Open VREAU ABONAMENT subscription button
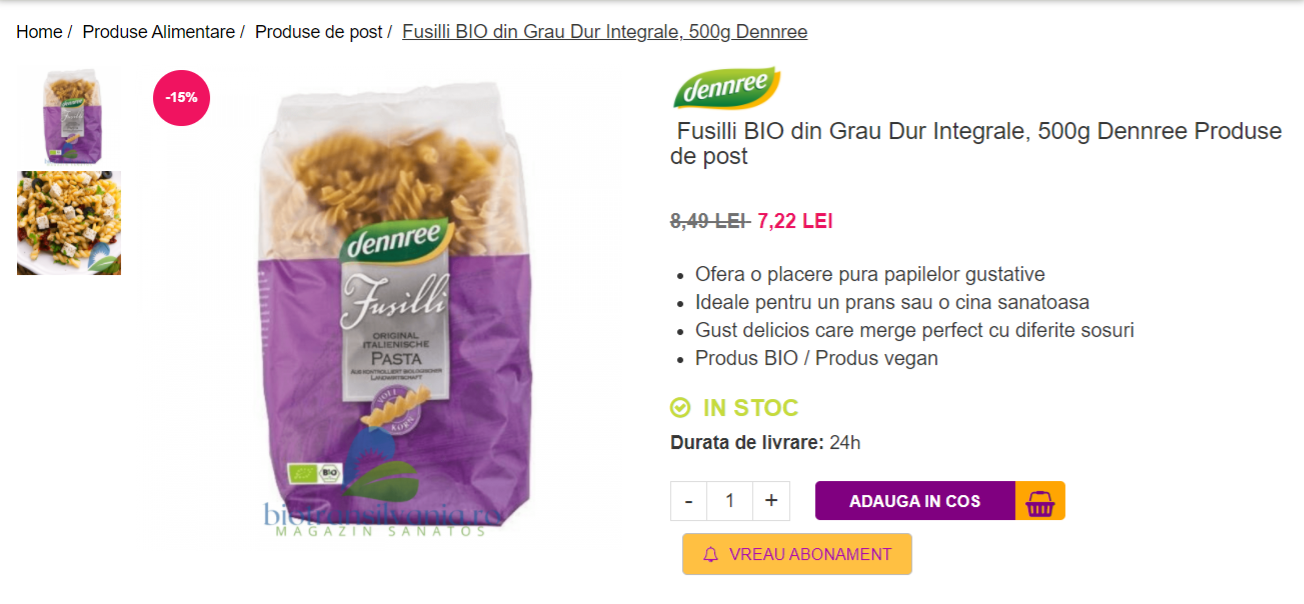 tap(797, 554)
